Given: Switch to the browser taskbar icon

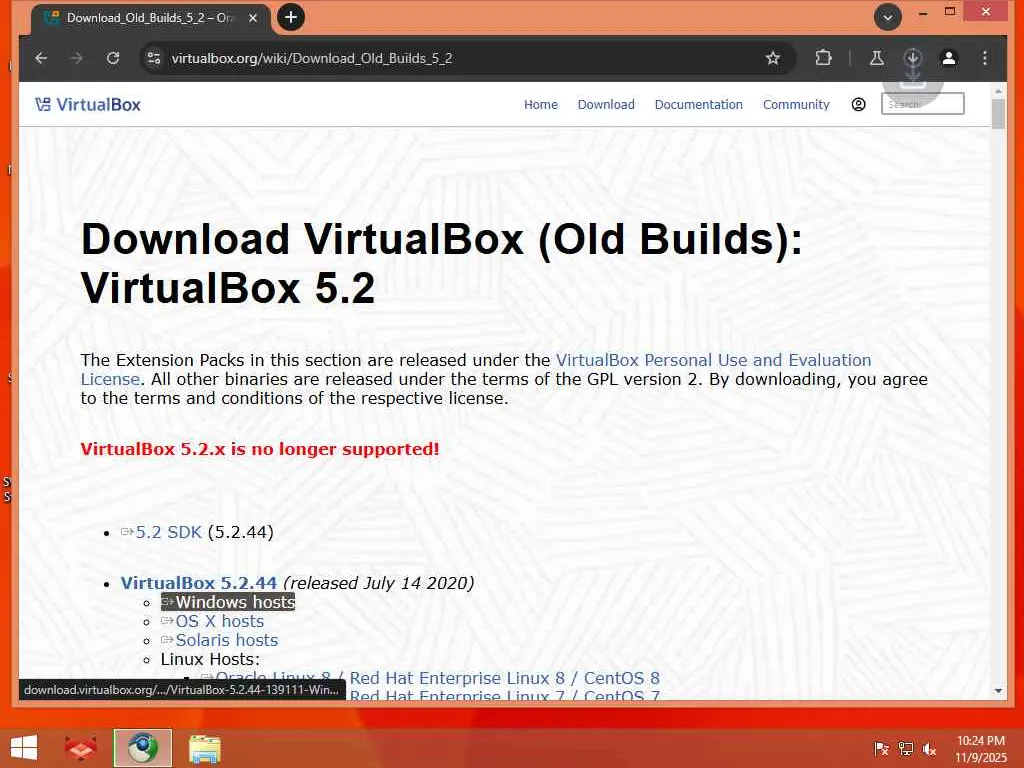Looking at the screenshot, I should coord(142,748).
